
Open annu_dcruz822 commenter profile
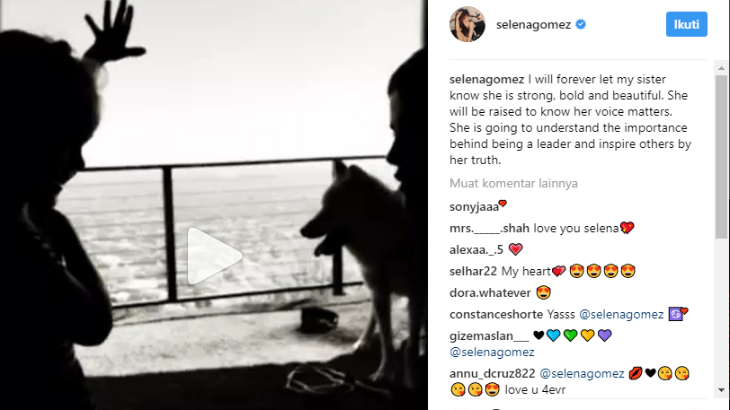point(492,374)
